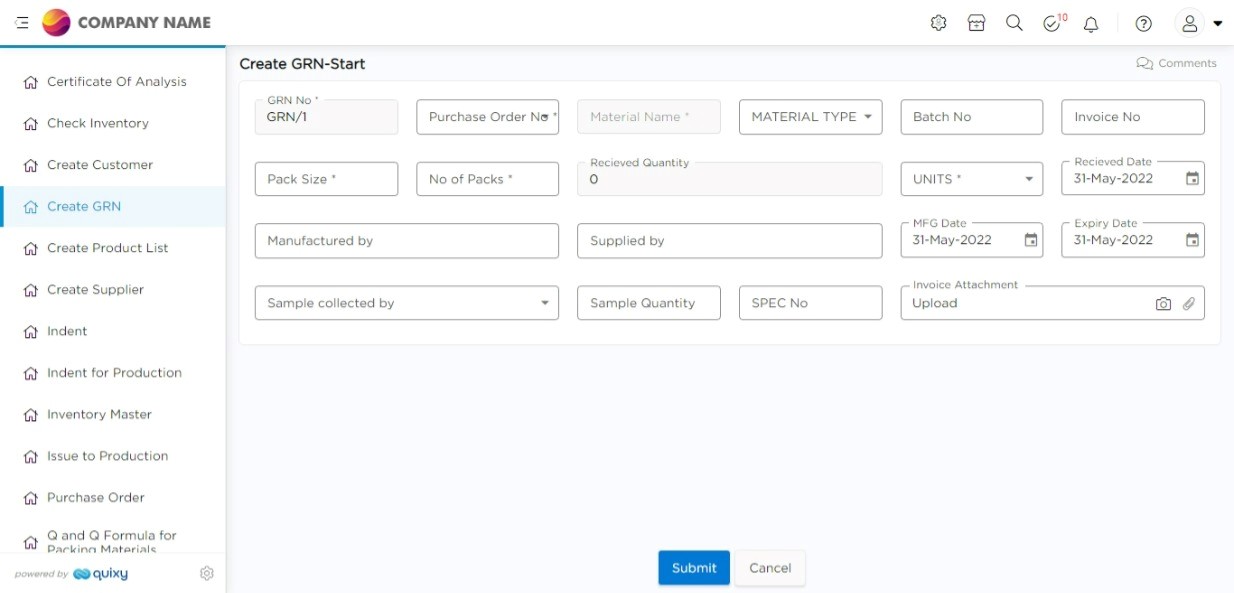Open the MFG Date calendar picker
This screenshot has height=593, width=1234.
(1031, 239)
